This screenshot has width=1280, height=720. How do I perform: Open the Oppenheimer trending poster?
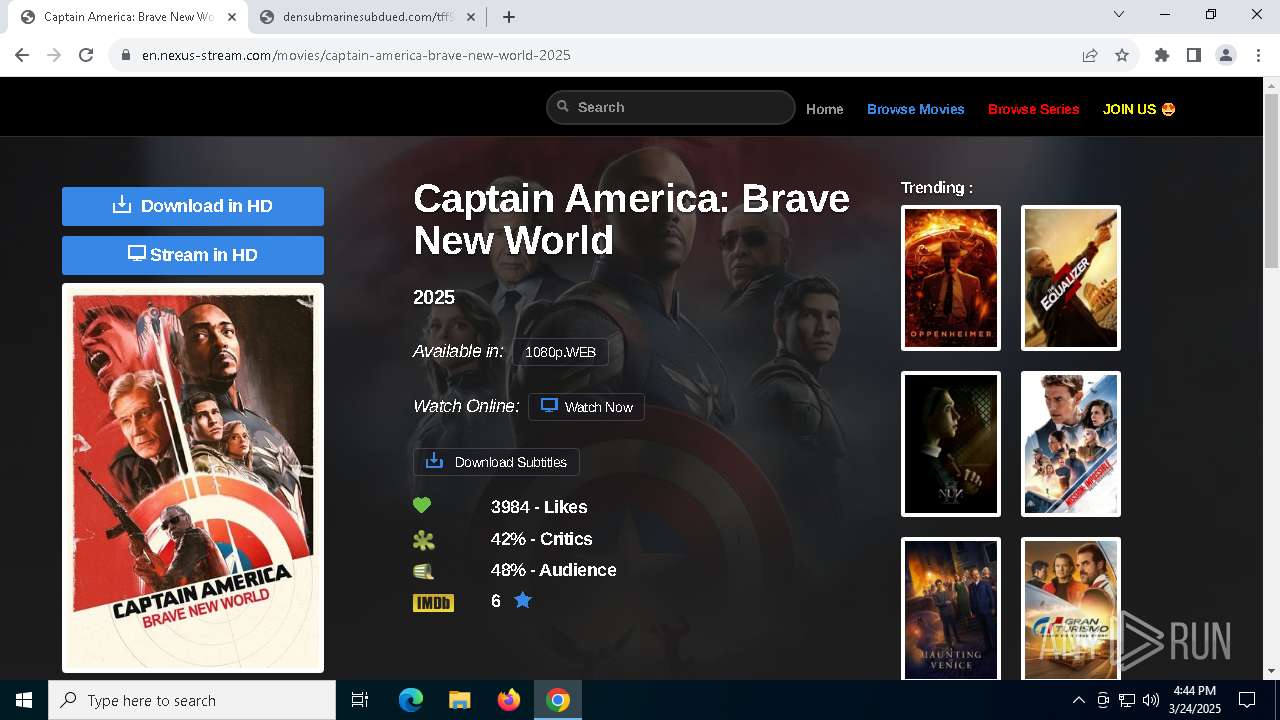pos(951,278)
